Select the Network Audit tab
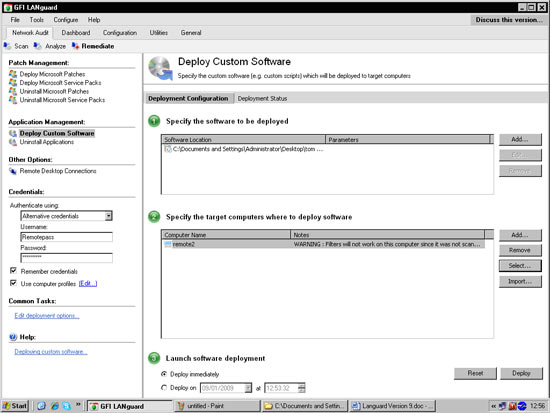This screenshot has height=413, width=550. tap(30, 33)
